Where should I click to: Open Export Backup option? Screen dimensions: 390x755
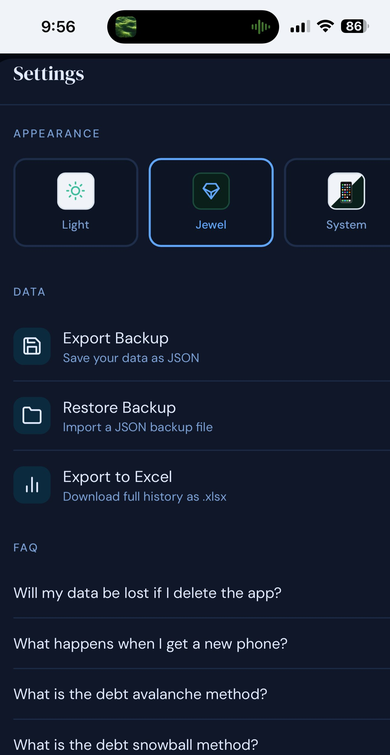(202, 347)
